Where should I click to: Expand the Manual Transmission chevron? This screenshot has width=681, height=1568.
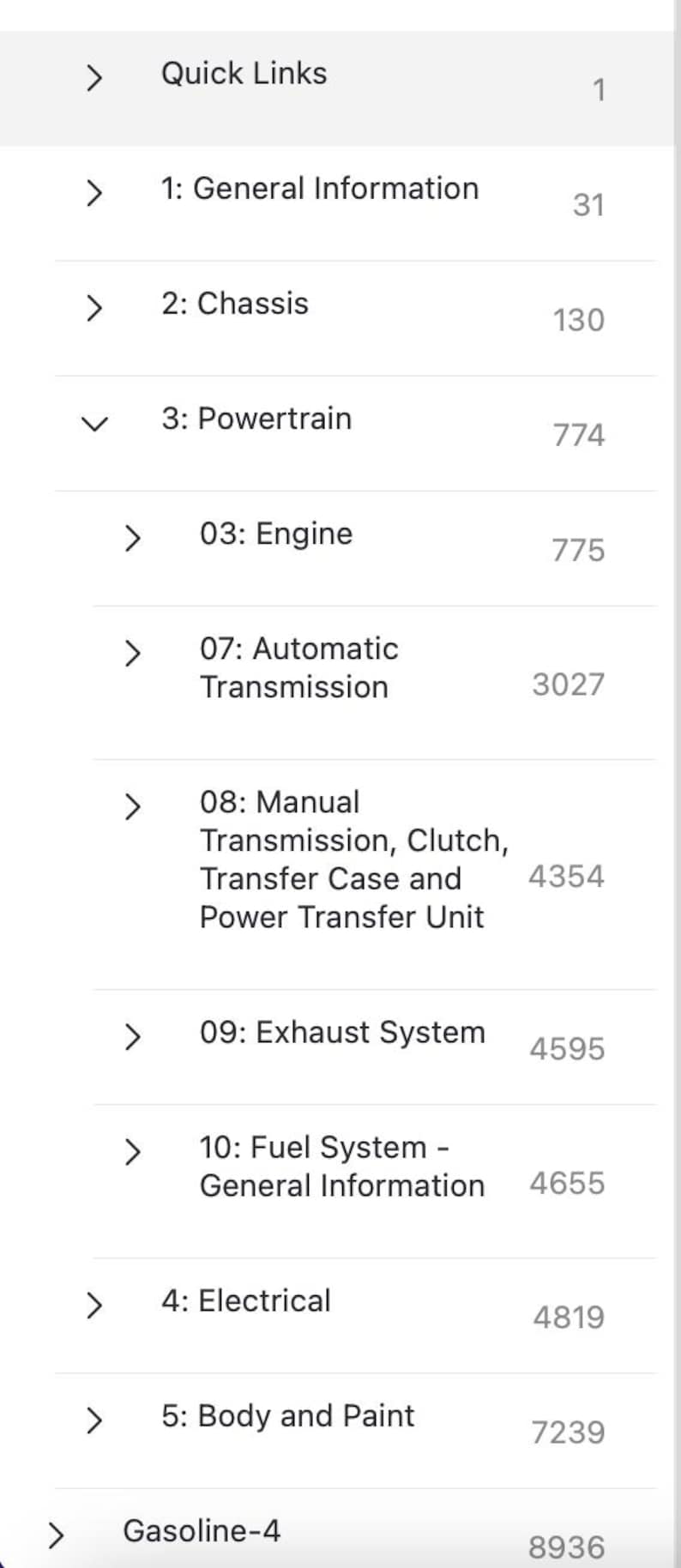tap(132, 804)
